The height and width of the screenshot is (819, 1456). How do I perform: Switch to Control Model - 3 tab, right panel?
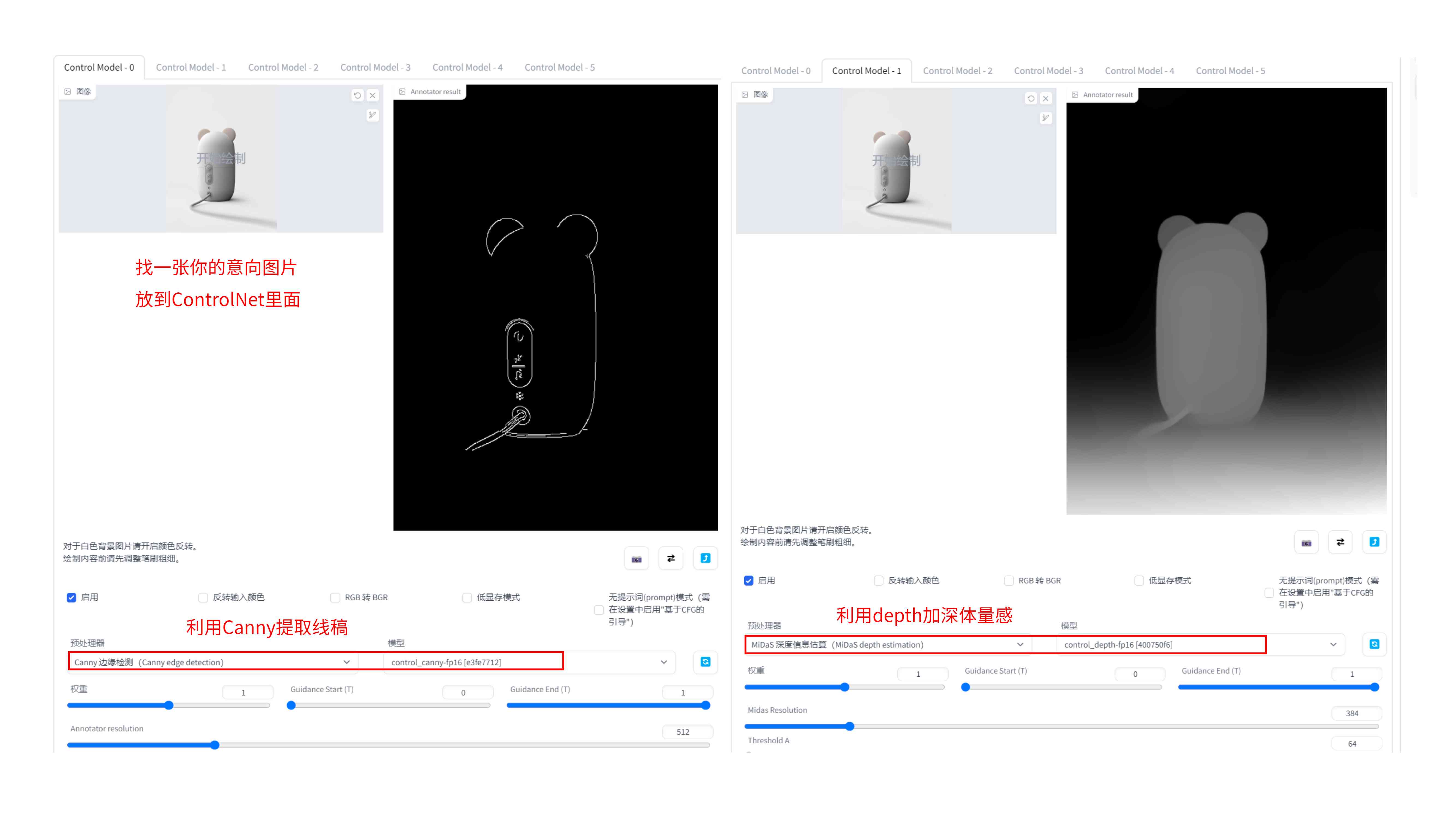coord(1048,71)
